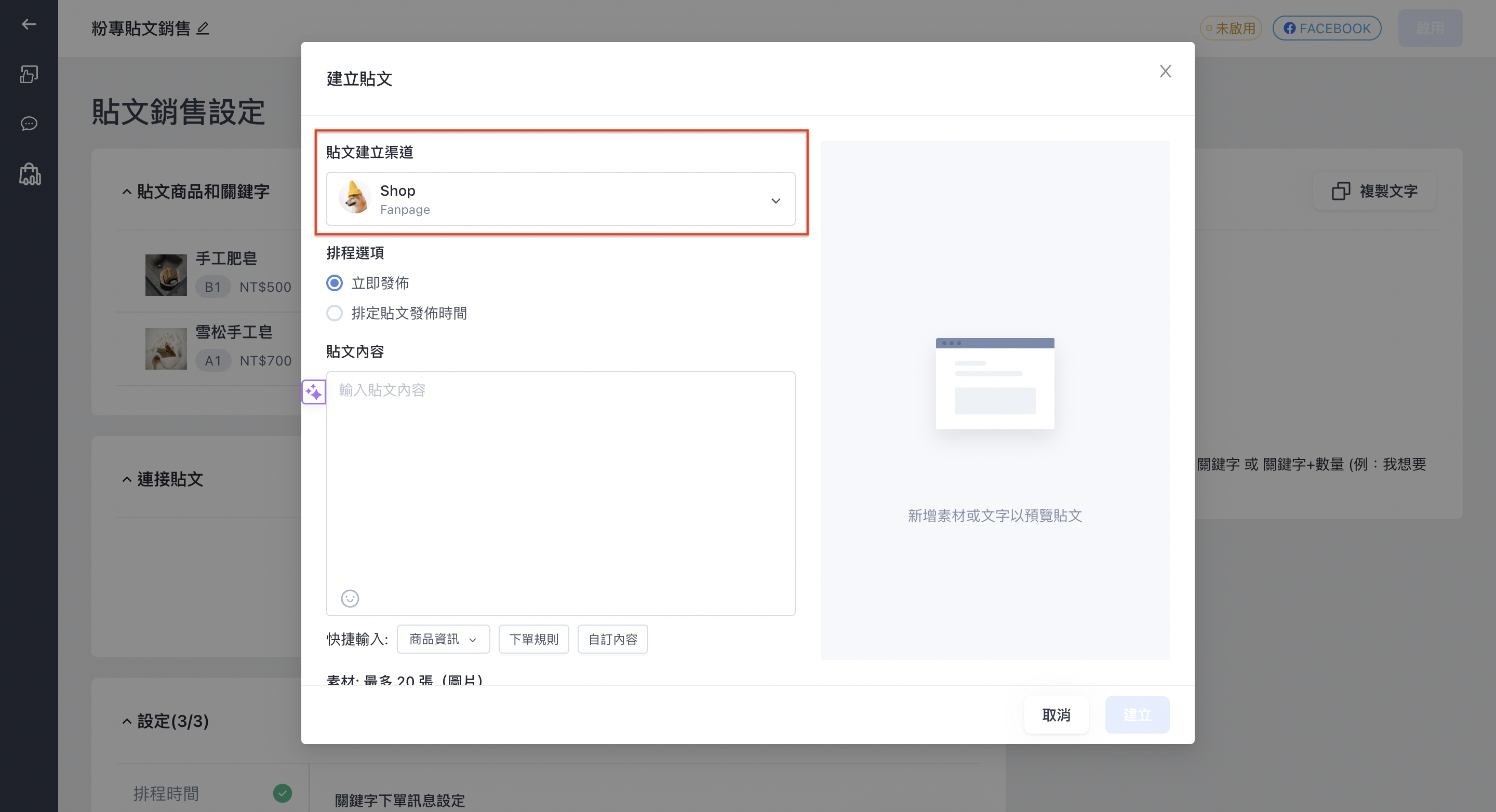
Task: Open the emoji picker smiley icon
Action: (350, 599)
